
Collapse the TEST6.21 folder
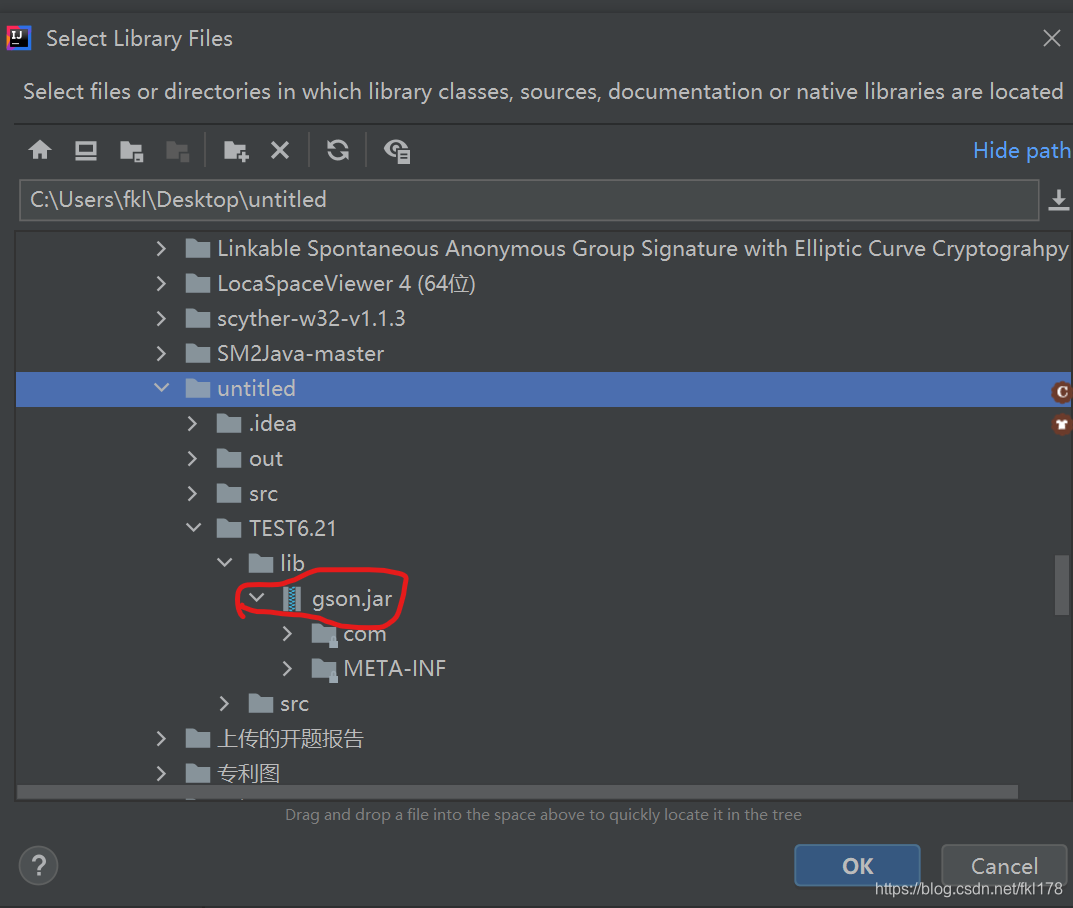[x=194, y=528]
